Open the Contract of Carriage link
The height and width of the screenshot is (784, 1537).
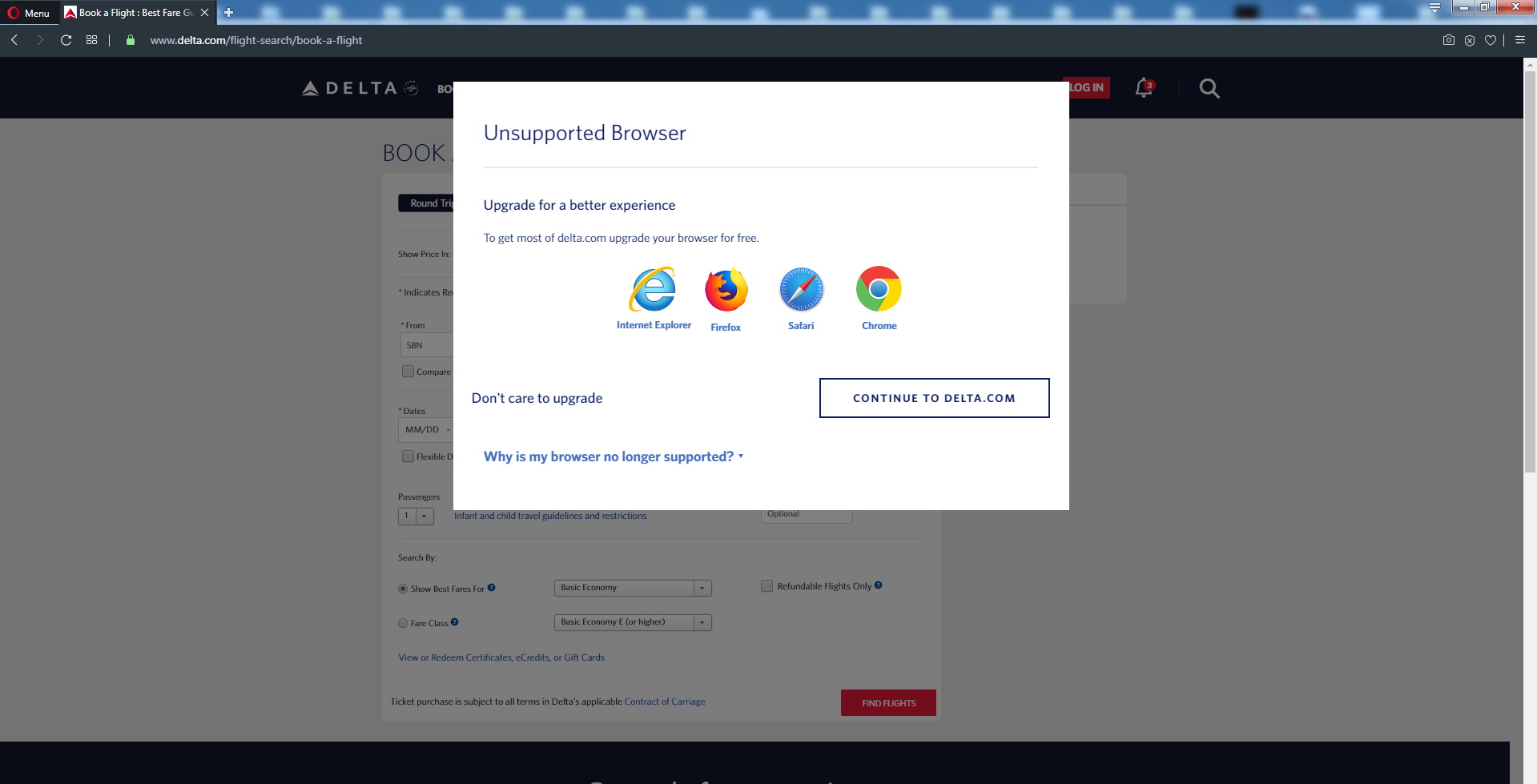tap(665, 702)
